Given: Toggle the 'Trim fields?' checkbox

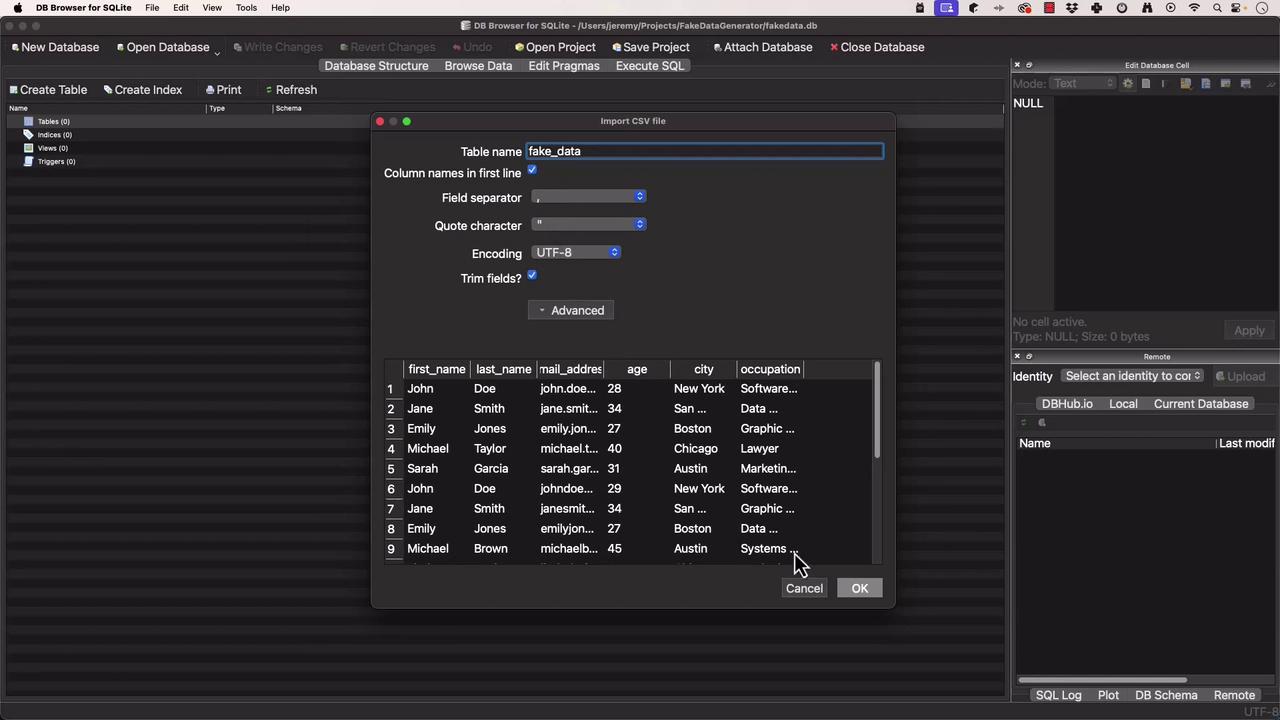Looking at the screenshot, I should [x=532, y=276].
